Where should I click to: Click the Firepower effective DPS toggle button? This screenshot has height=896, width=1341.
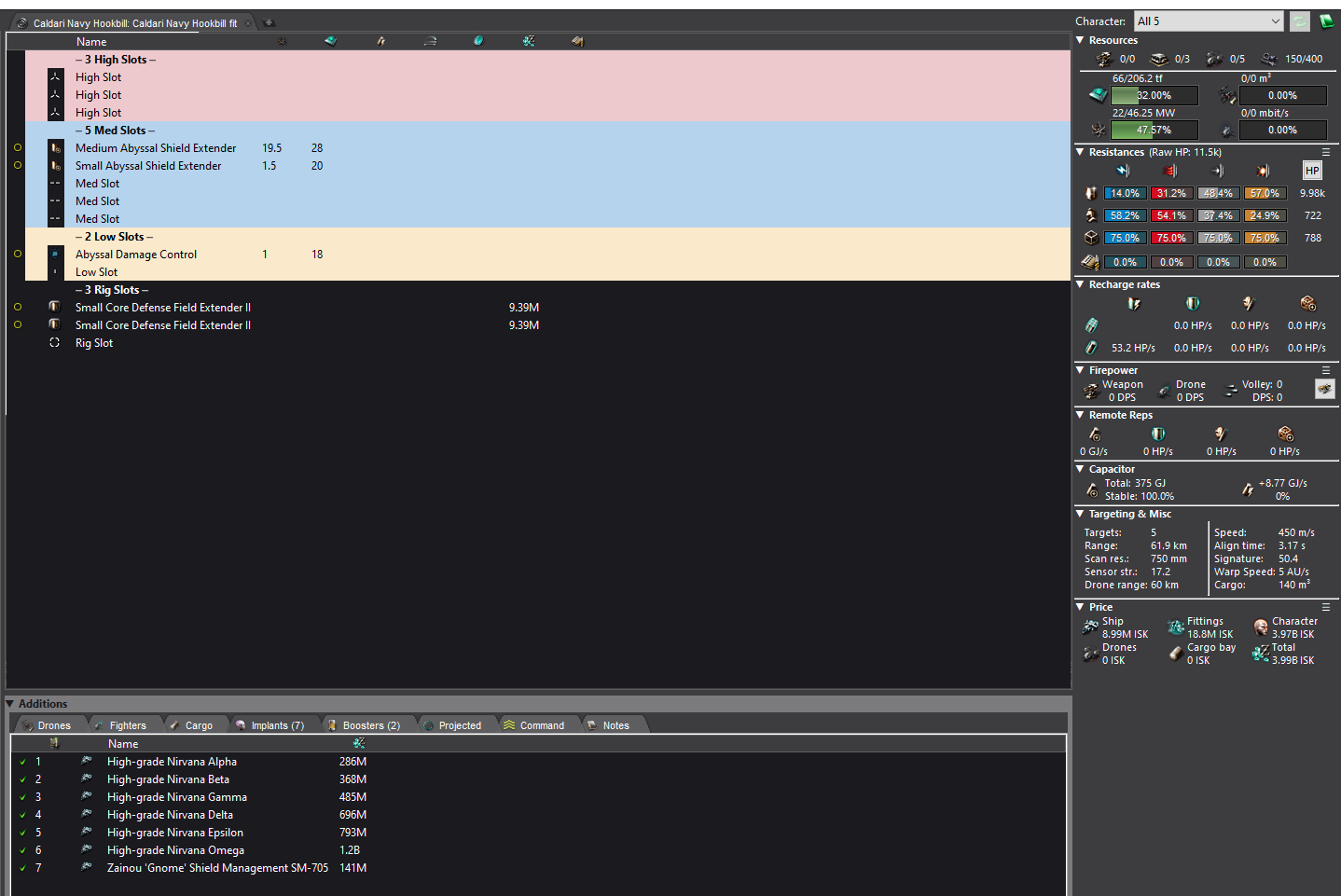[x=1325, y=389]
